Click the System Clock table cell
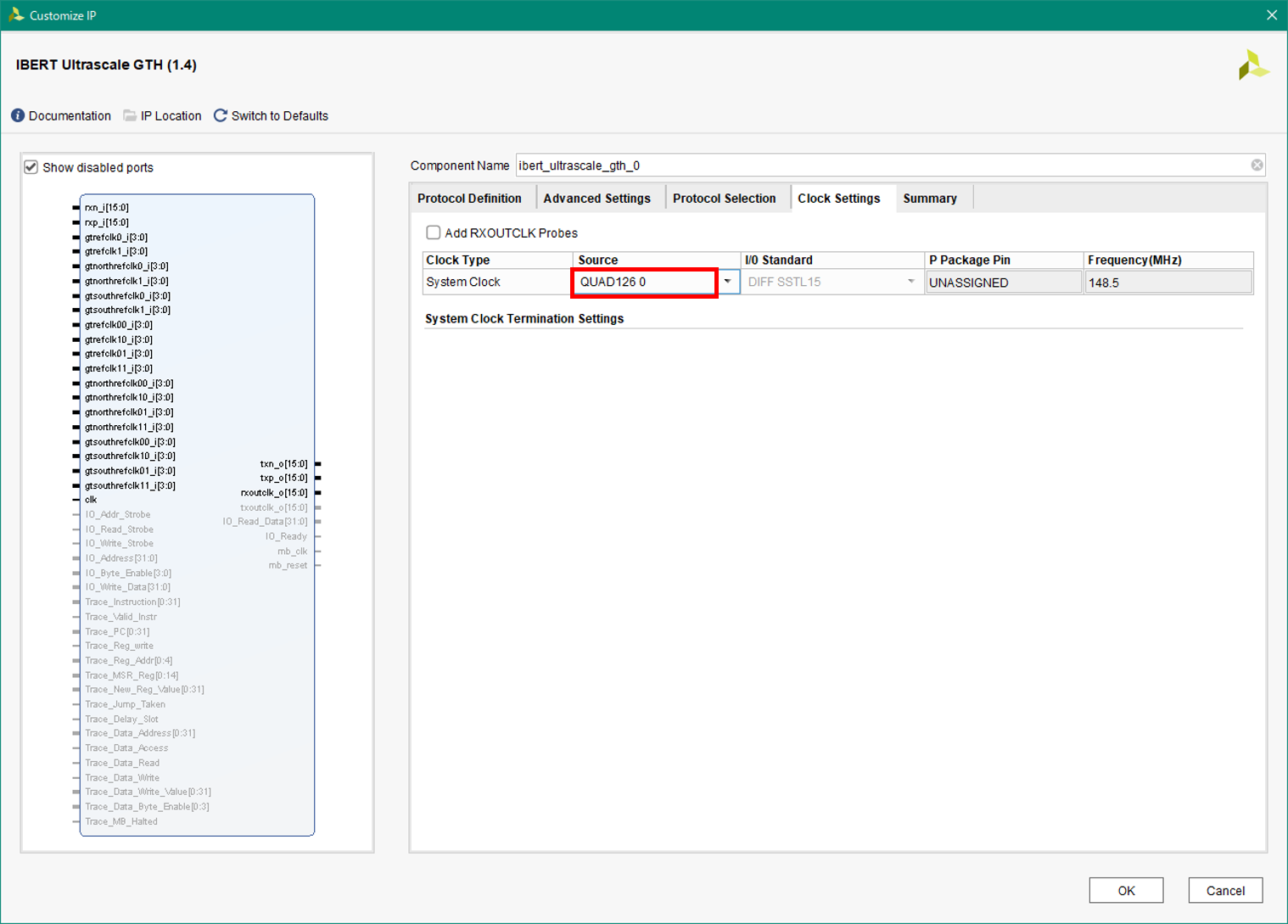1288x924 pixels. [497, 282]
